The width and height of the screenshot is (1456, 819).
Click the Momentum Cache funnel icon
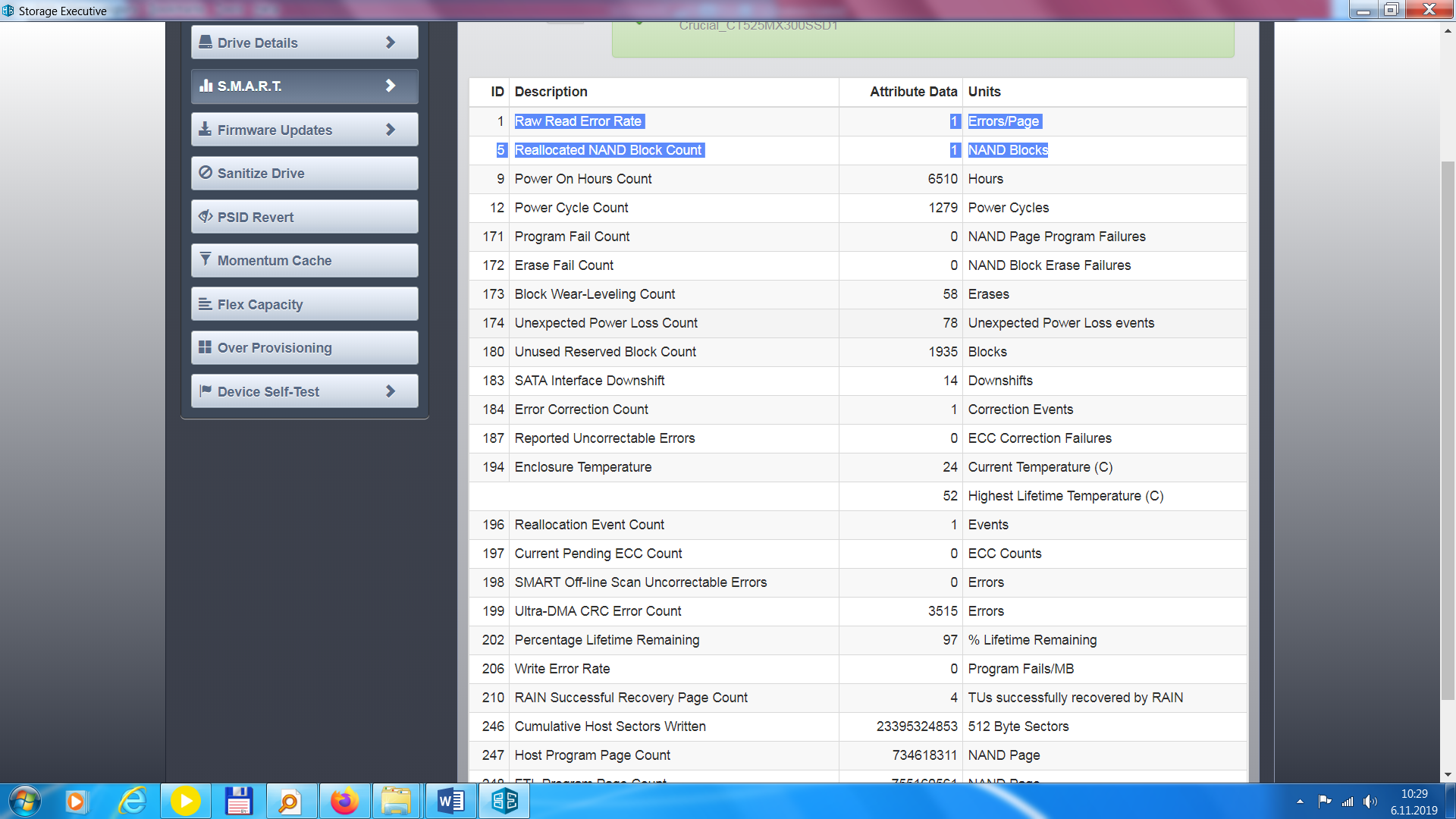205,259
